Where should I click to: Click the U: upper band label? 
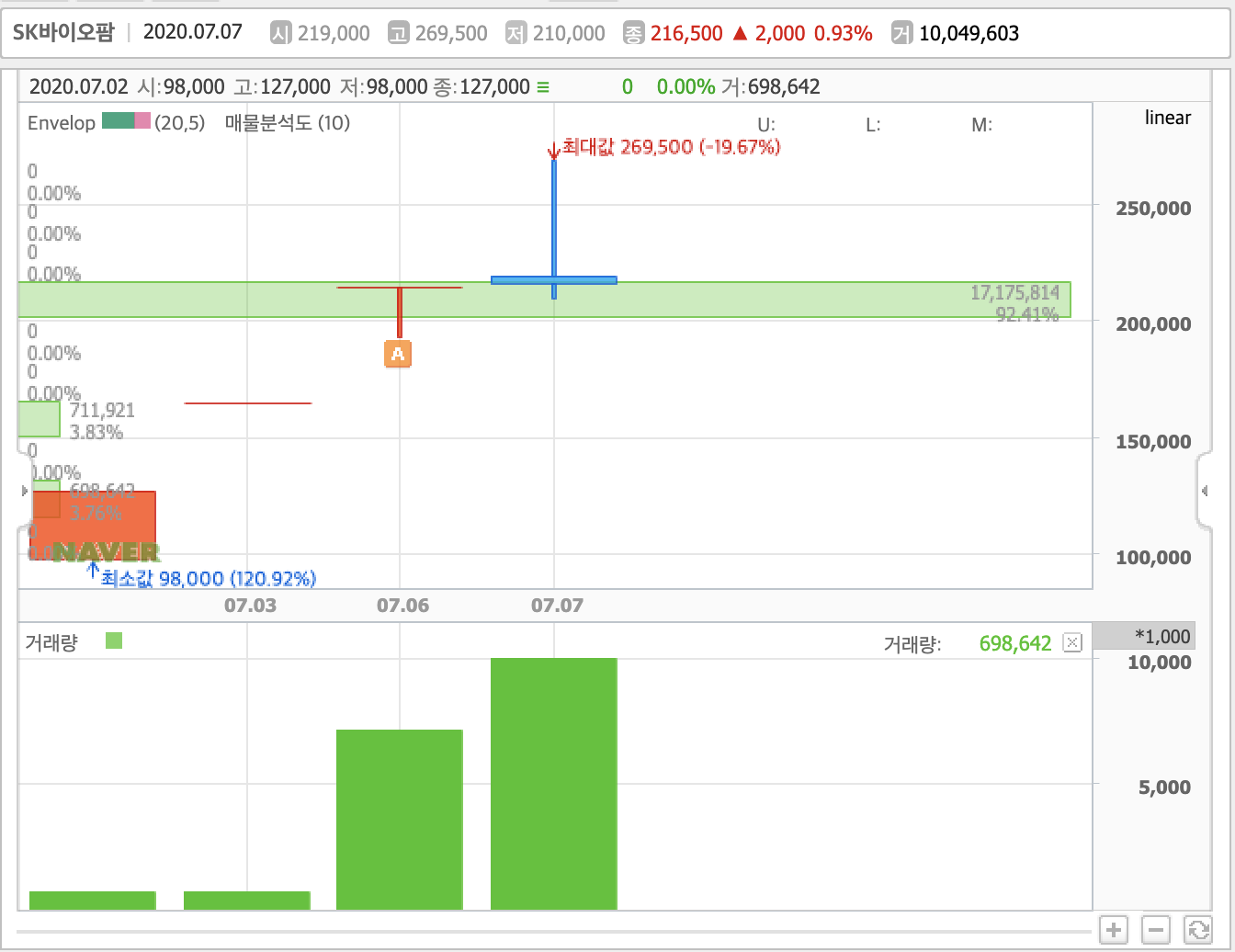point(766,124)
